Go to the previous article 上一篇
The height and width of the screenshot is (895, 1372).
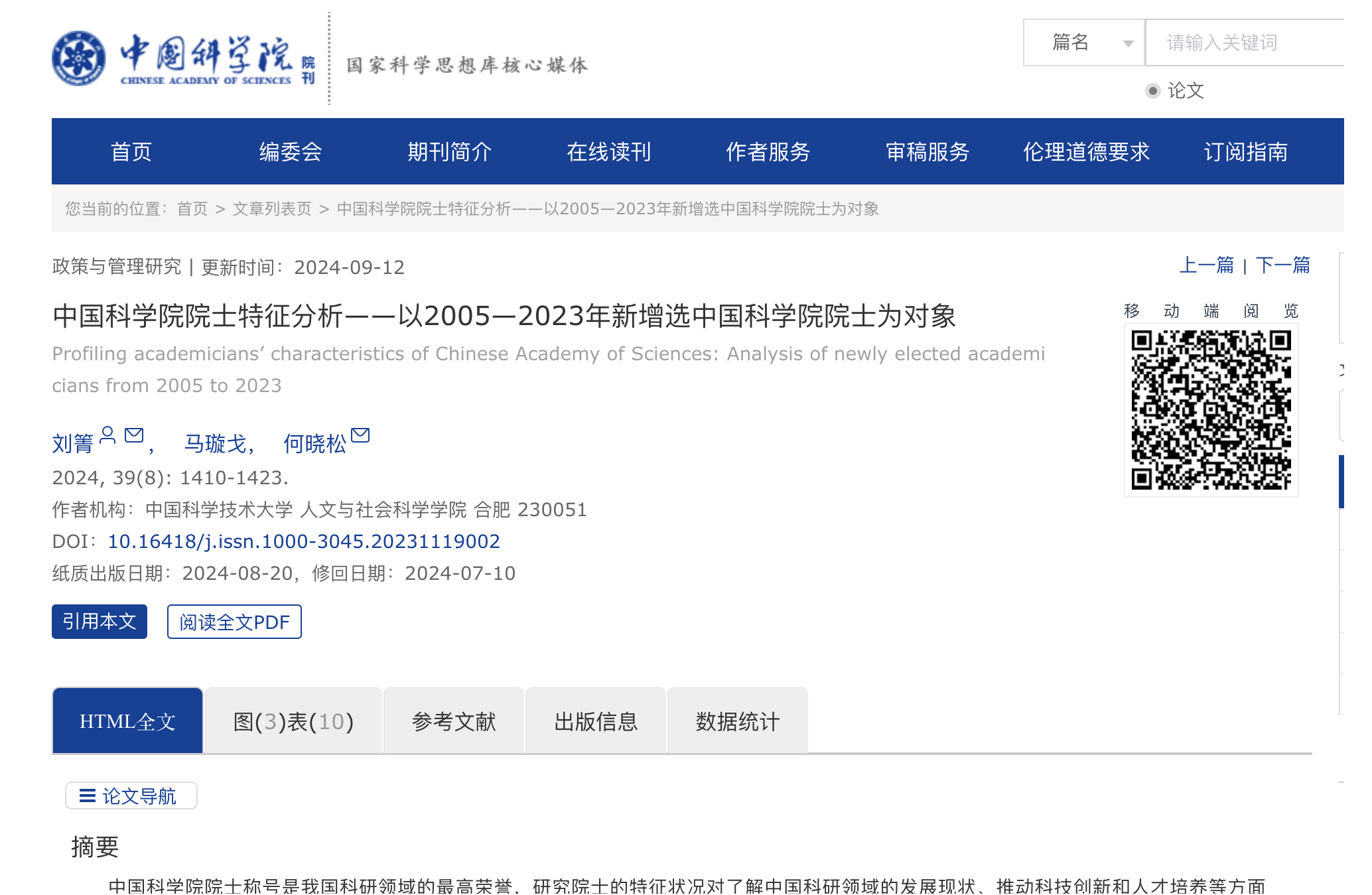point(1207,265)
